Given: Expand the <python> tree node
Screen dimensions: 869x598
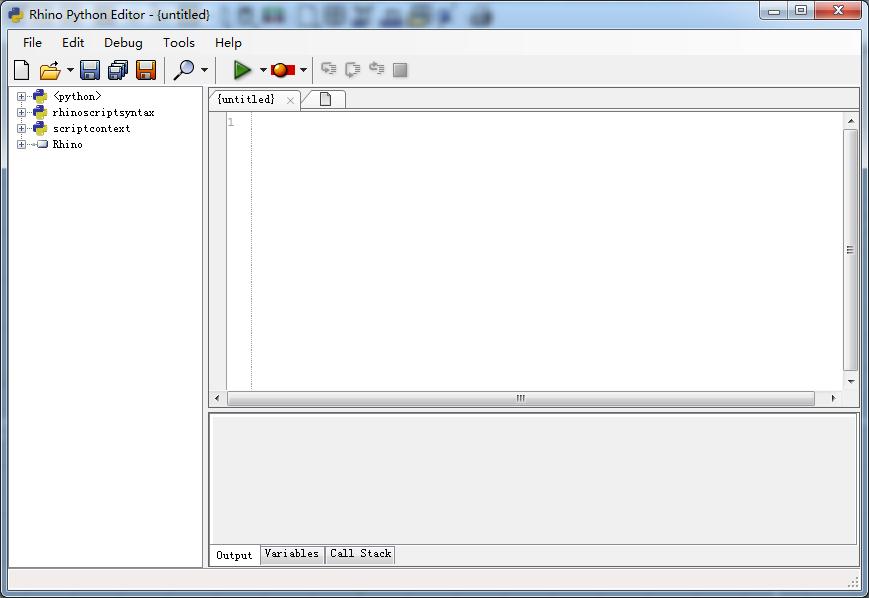Looking at the screenshot, I should tap(21, 96).
